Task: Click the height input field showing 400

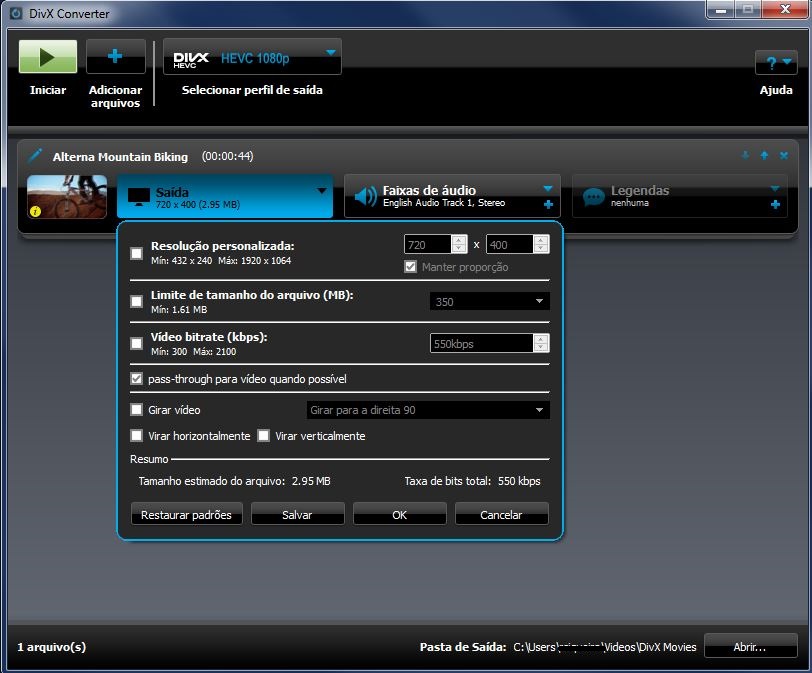Action: 510,244
